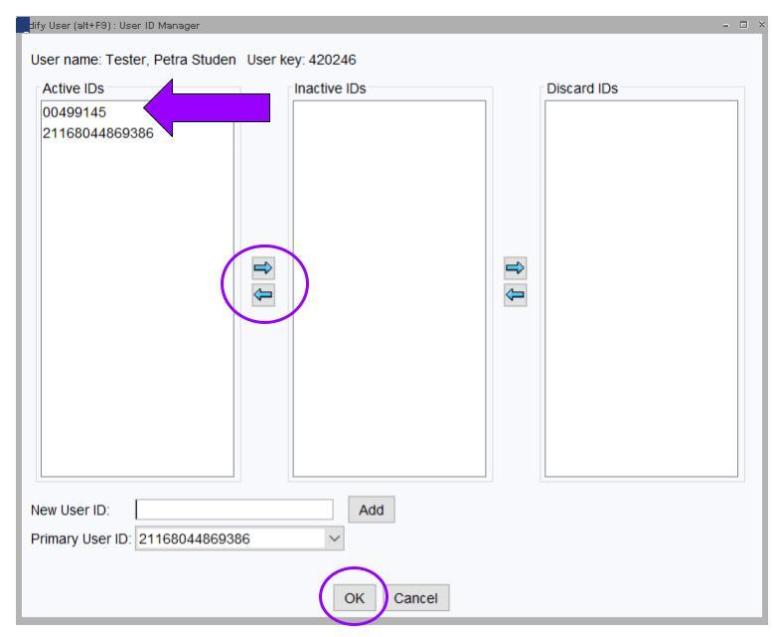Move selected ID from Active to Inactive
This screenshot has width=775, height=637.
264,268
